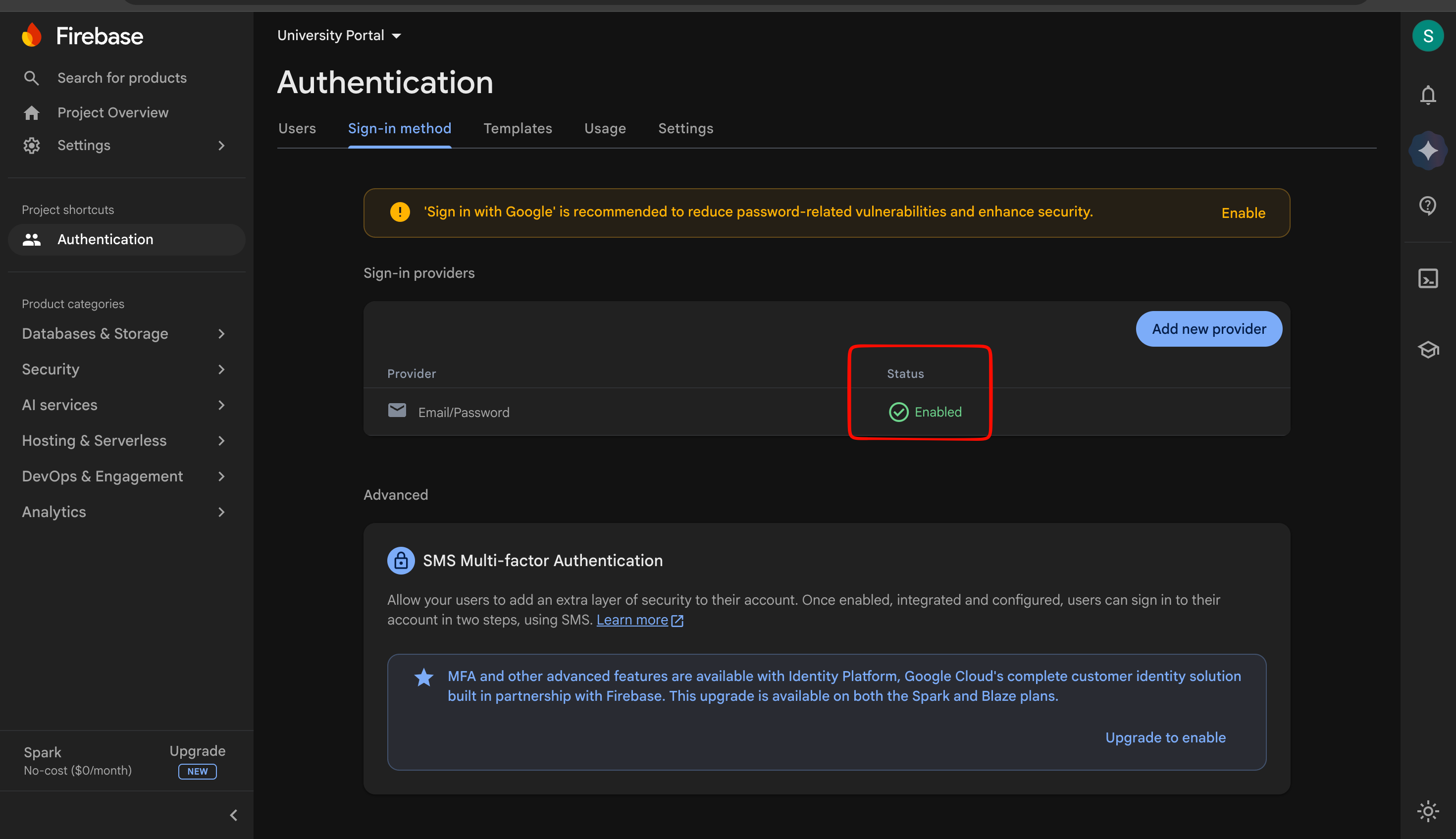Click the Settings gear icon
Image resolution: width=1456 pixels, height=839 pixels.
[32, 145]
